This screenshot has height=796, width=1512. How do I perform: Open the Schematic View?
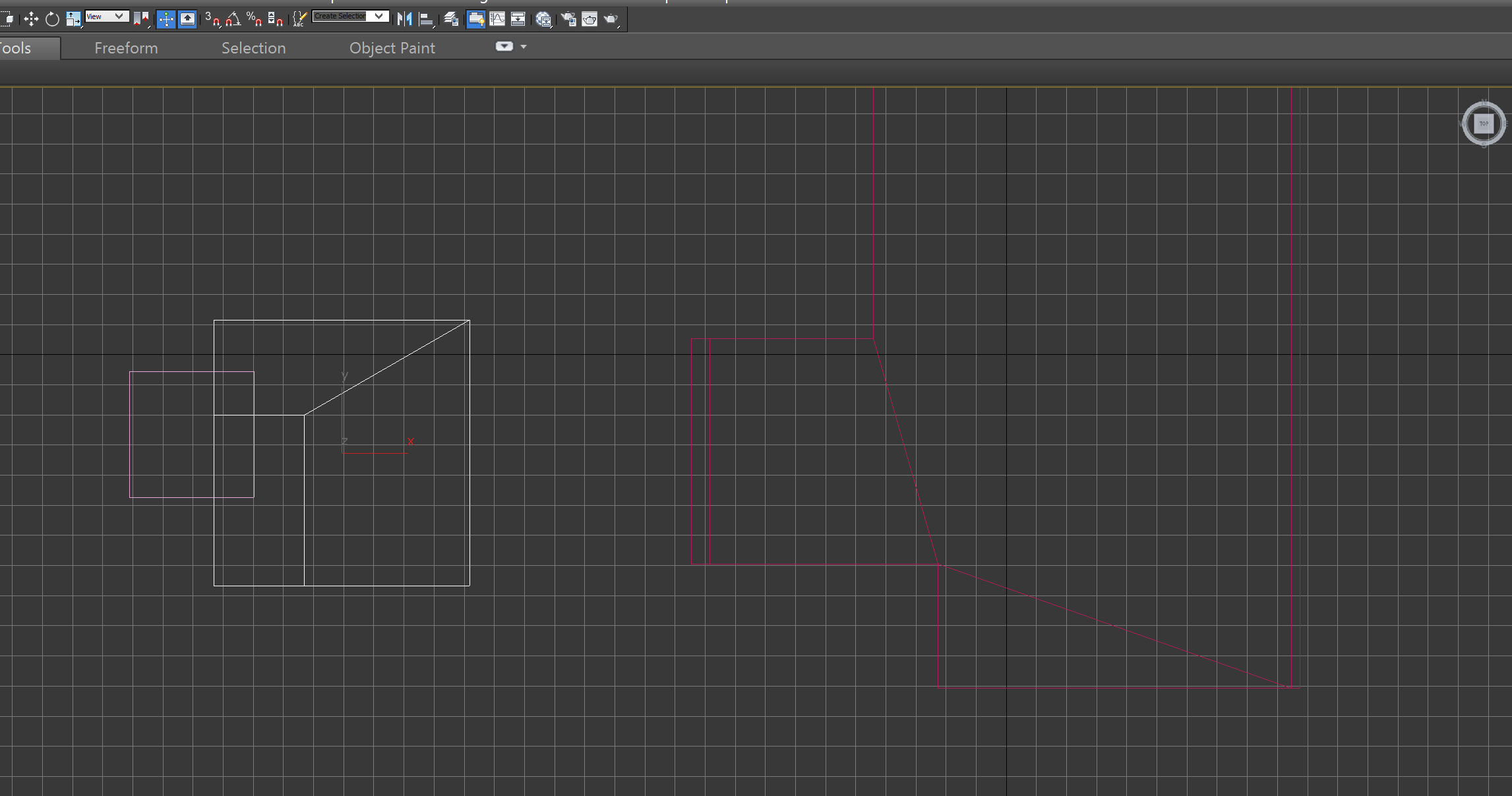tap(518, 19)
